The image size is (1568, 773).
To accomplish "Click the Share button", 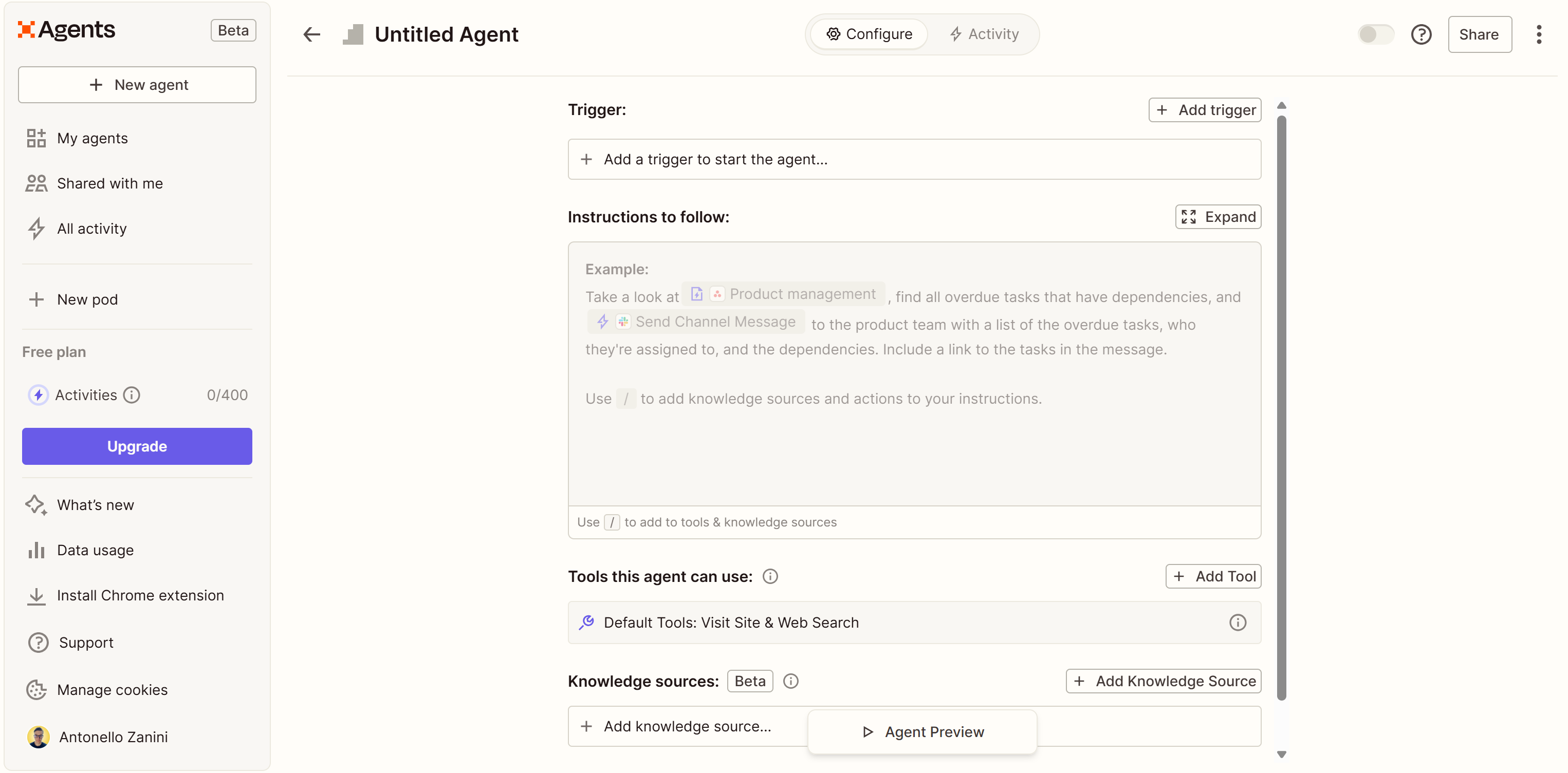I will point(1480,34).
